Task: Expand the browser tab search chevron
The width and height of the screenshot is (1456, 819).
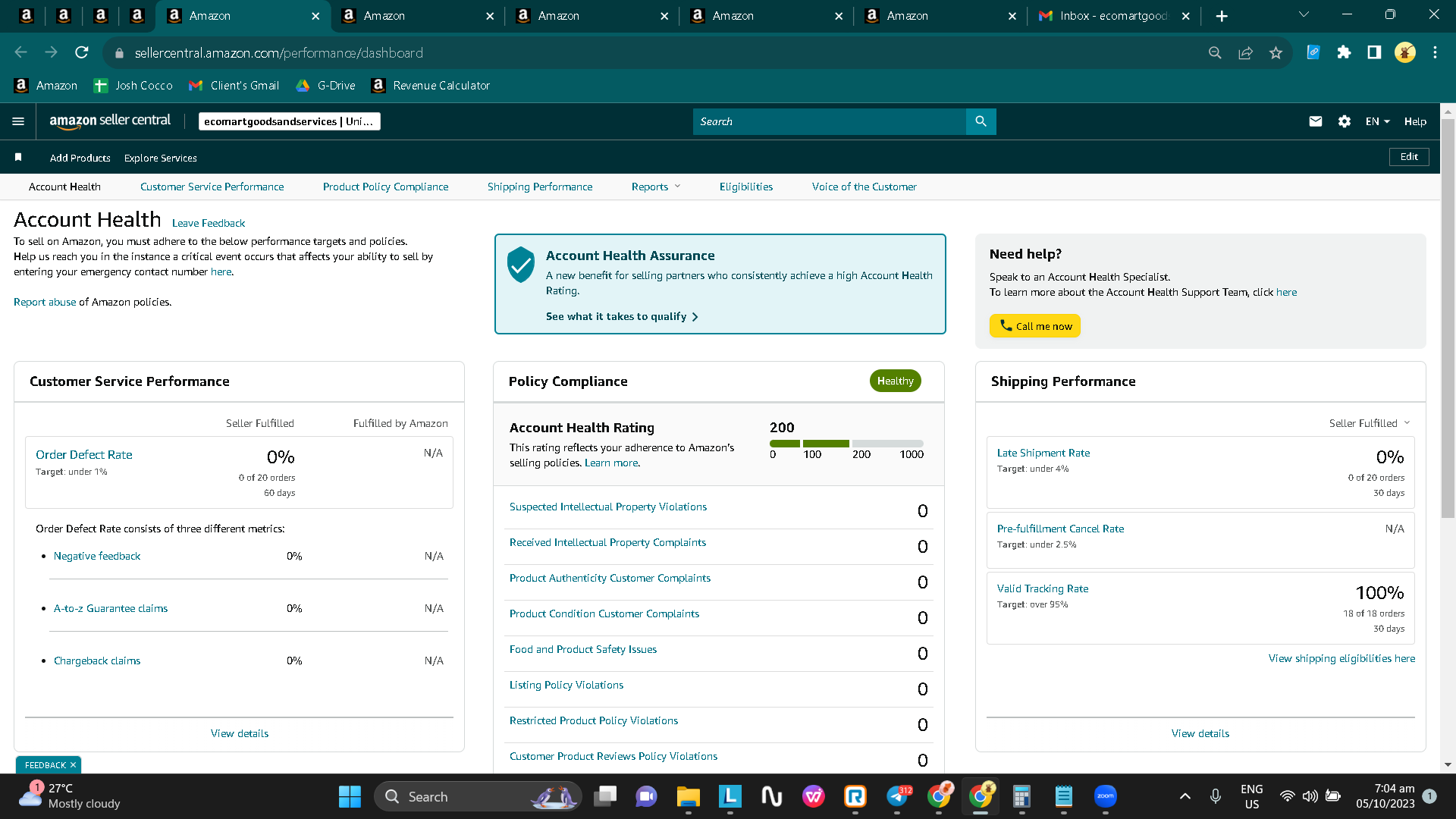Action: point(1304,14)
